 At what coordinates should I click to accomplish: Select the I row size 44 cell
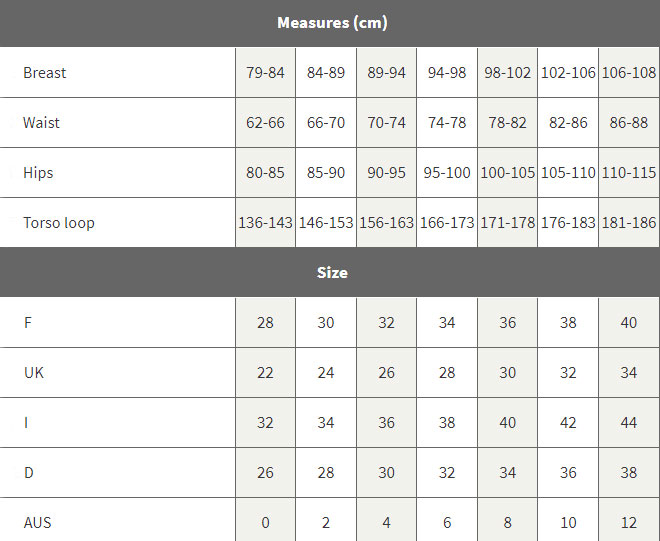tap(629, 423)
